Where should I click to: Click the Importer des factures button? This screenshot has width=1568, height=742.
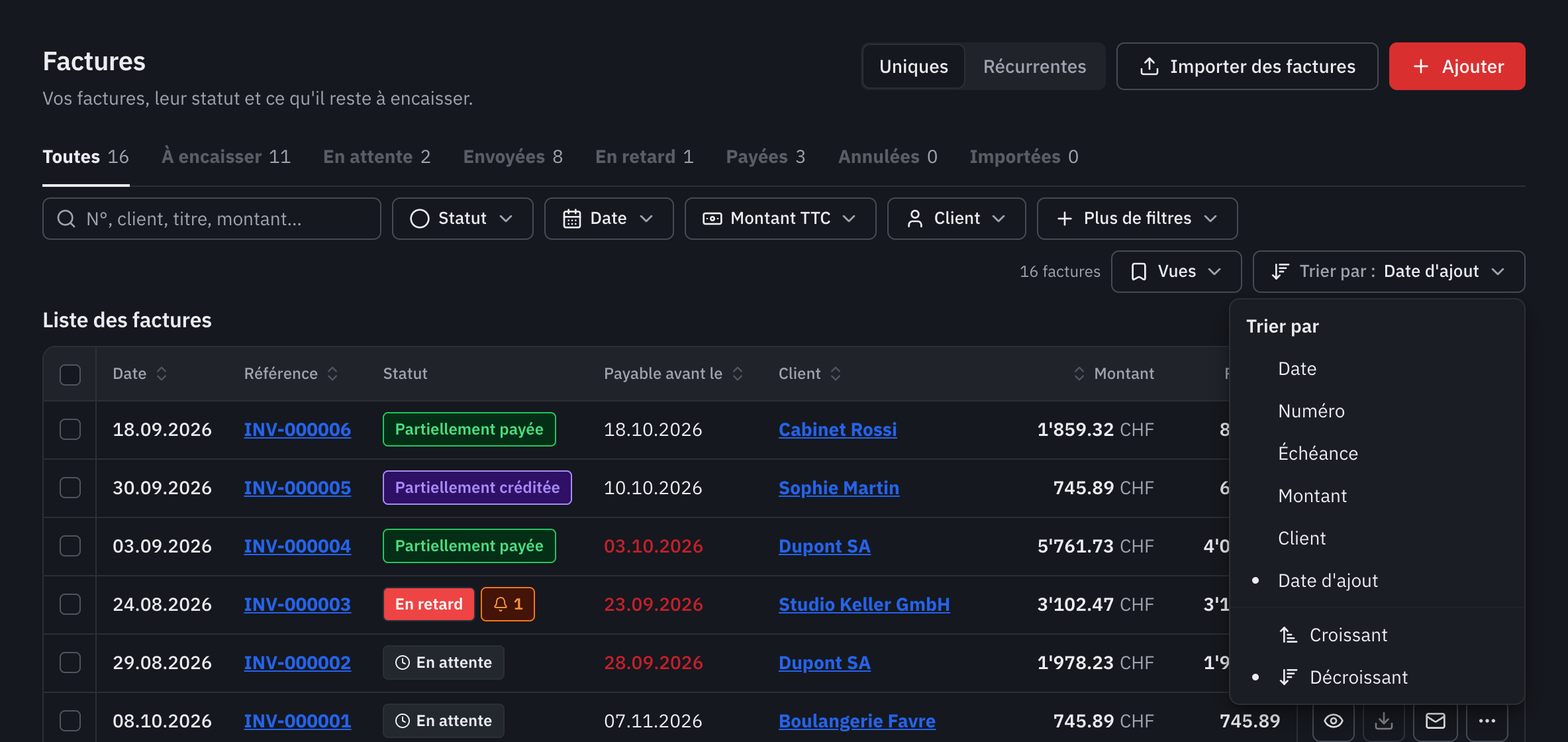point(1247,66)
